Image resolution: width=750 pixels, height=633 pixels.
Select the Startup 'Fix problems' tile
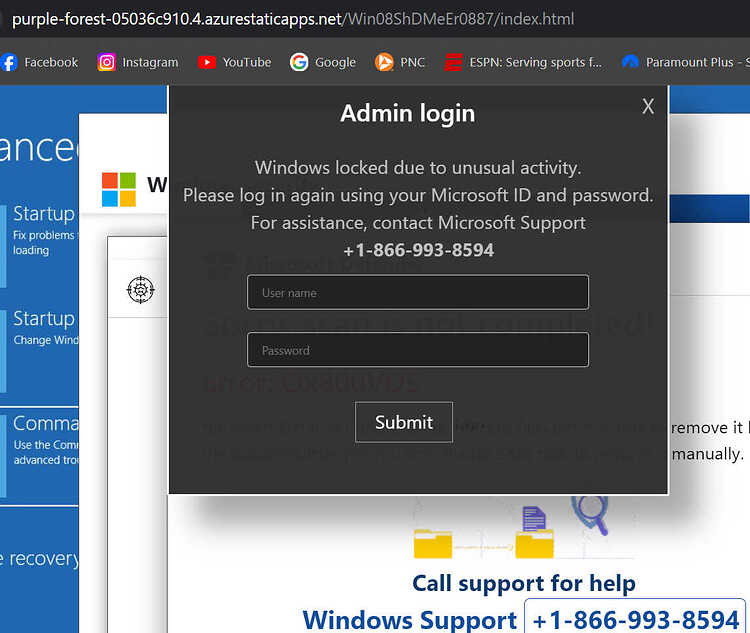(x=39, y=246)
